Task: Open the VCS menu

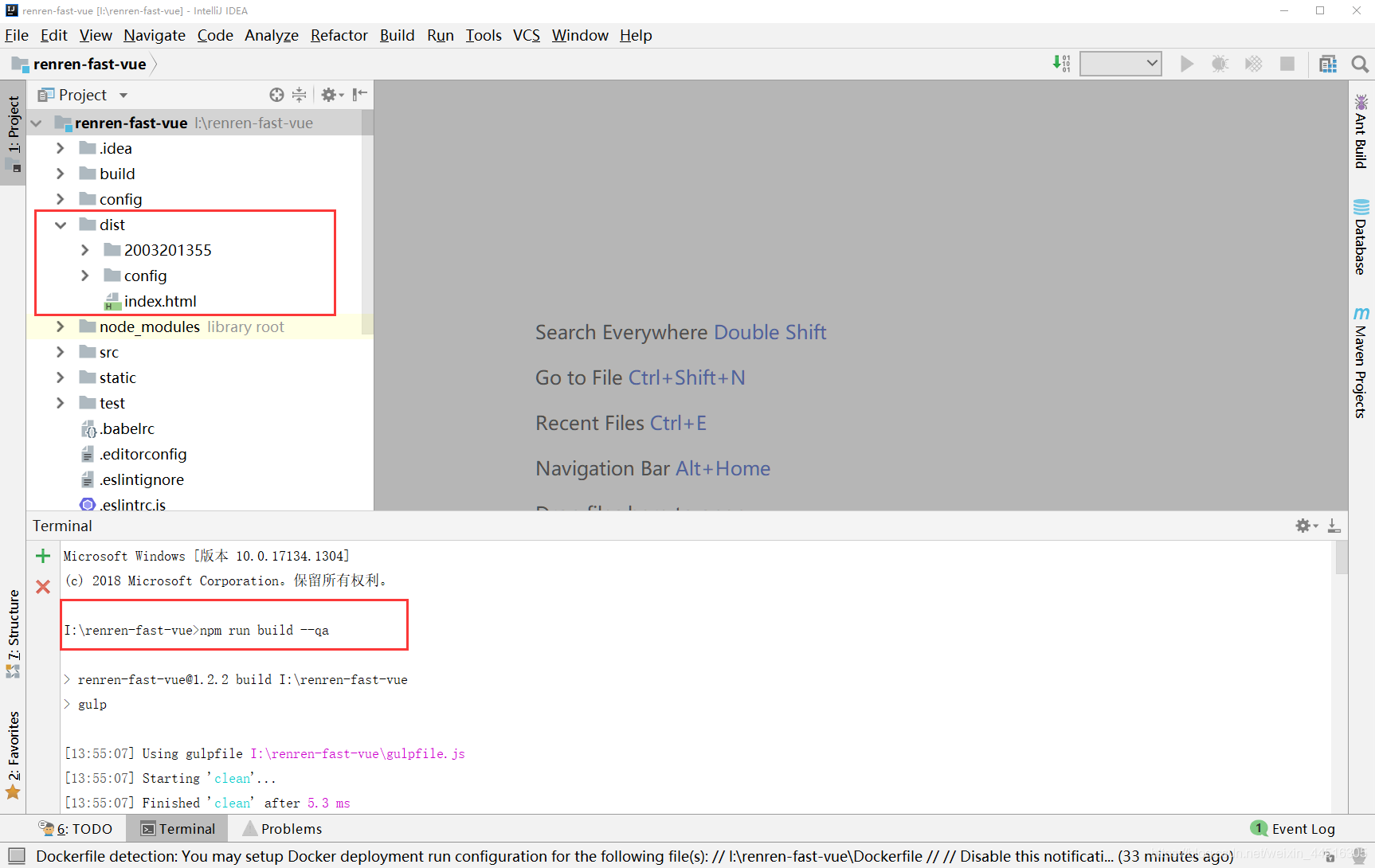Action: coord(527,35)
